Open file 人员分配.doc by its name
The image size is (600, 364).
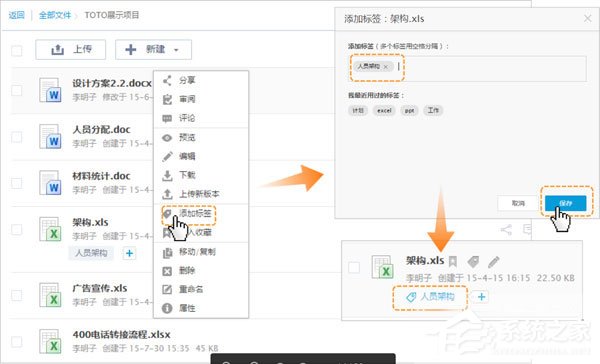[101, 129]
